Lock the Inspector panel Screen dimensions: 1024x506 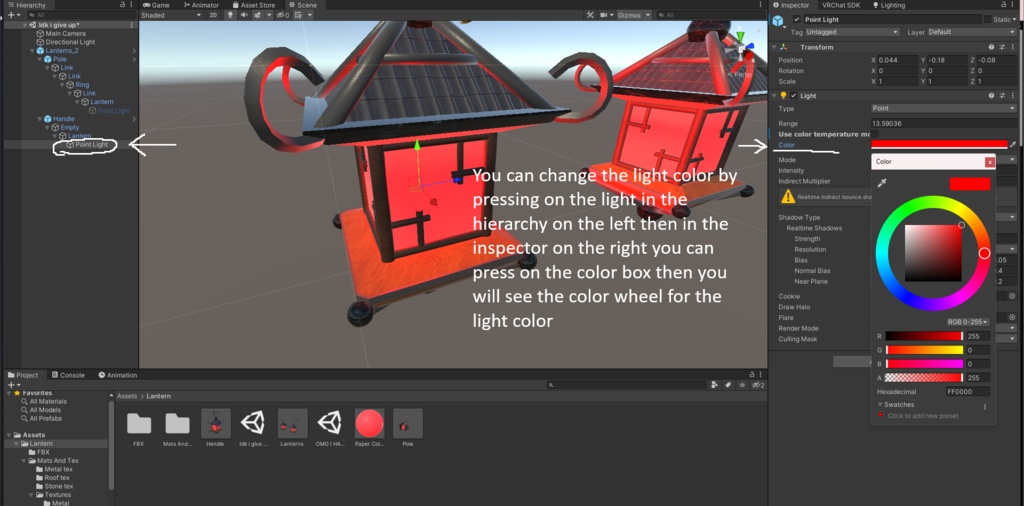coord(1006,5)
